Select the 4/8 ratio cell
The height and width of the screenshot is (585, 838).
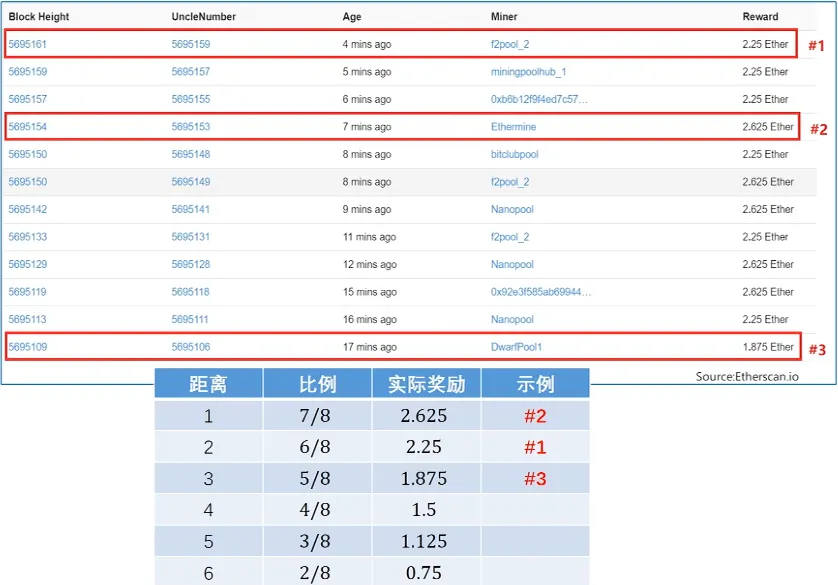pos(318,510)
